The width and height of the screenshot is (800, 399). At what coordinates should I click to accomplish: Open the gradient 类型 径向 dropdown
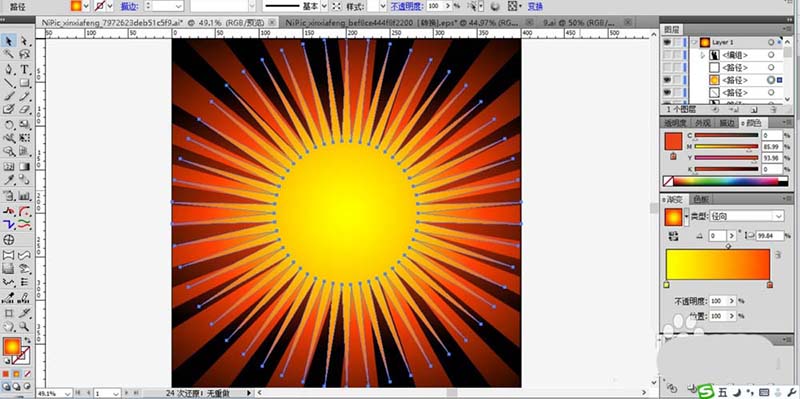(746, 216)
